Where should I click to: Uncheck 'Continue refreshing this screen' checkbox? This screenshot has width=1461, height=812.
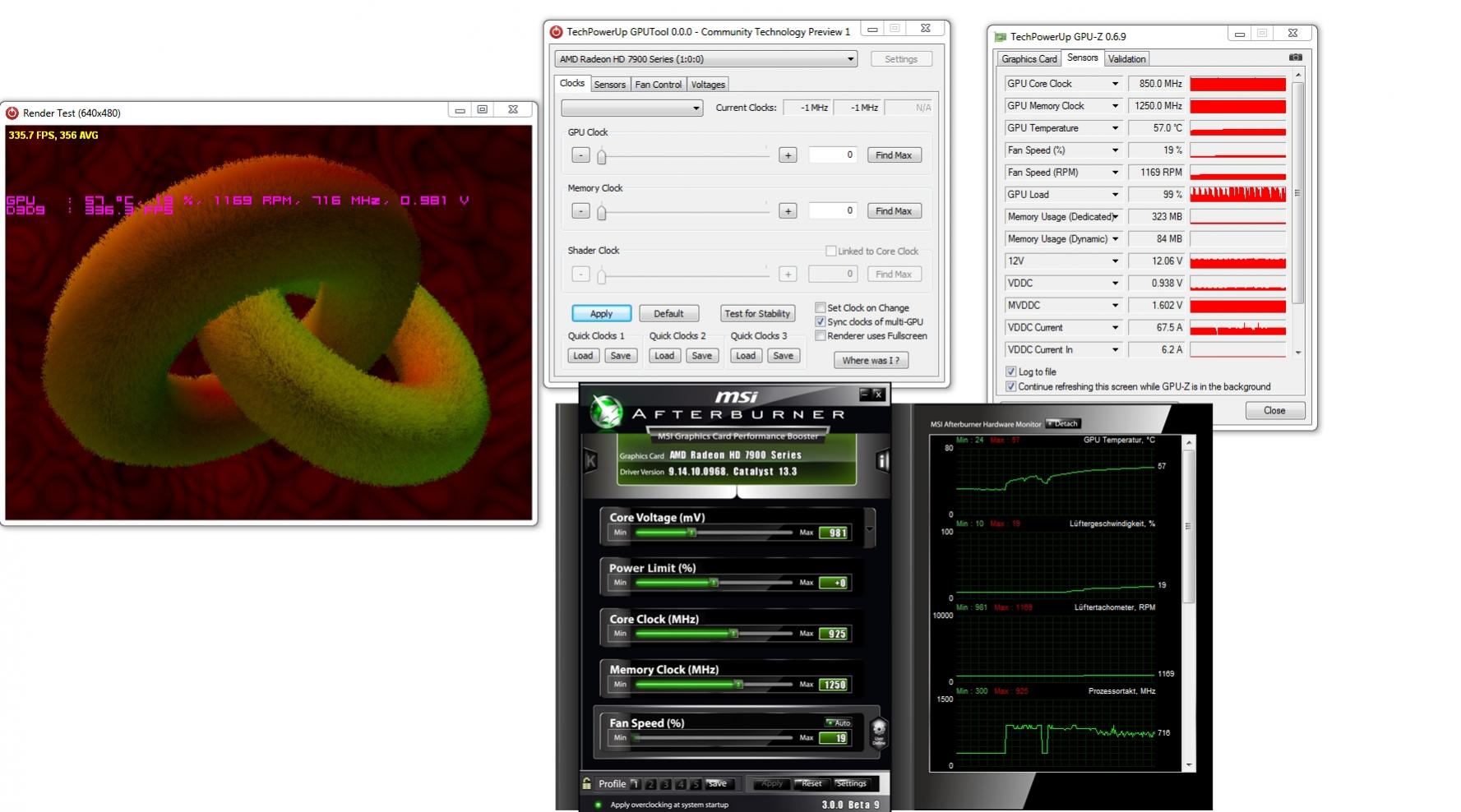[1011, 386]
